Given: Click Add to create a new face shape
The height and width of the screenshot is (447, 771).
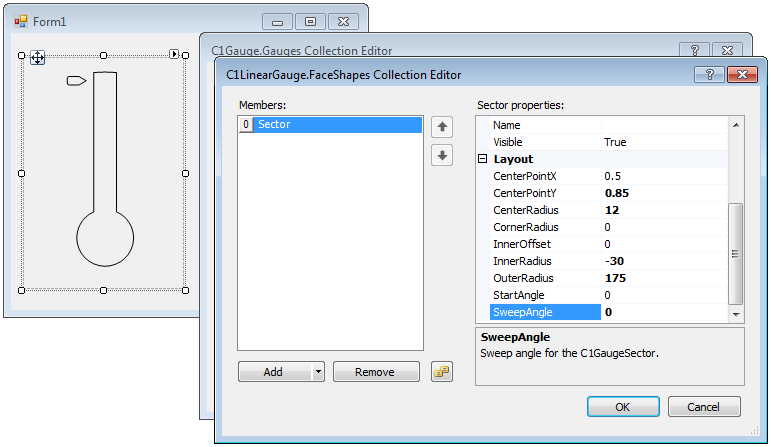Looking at the screenshot, I should 275,372.
